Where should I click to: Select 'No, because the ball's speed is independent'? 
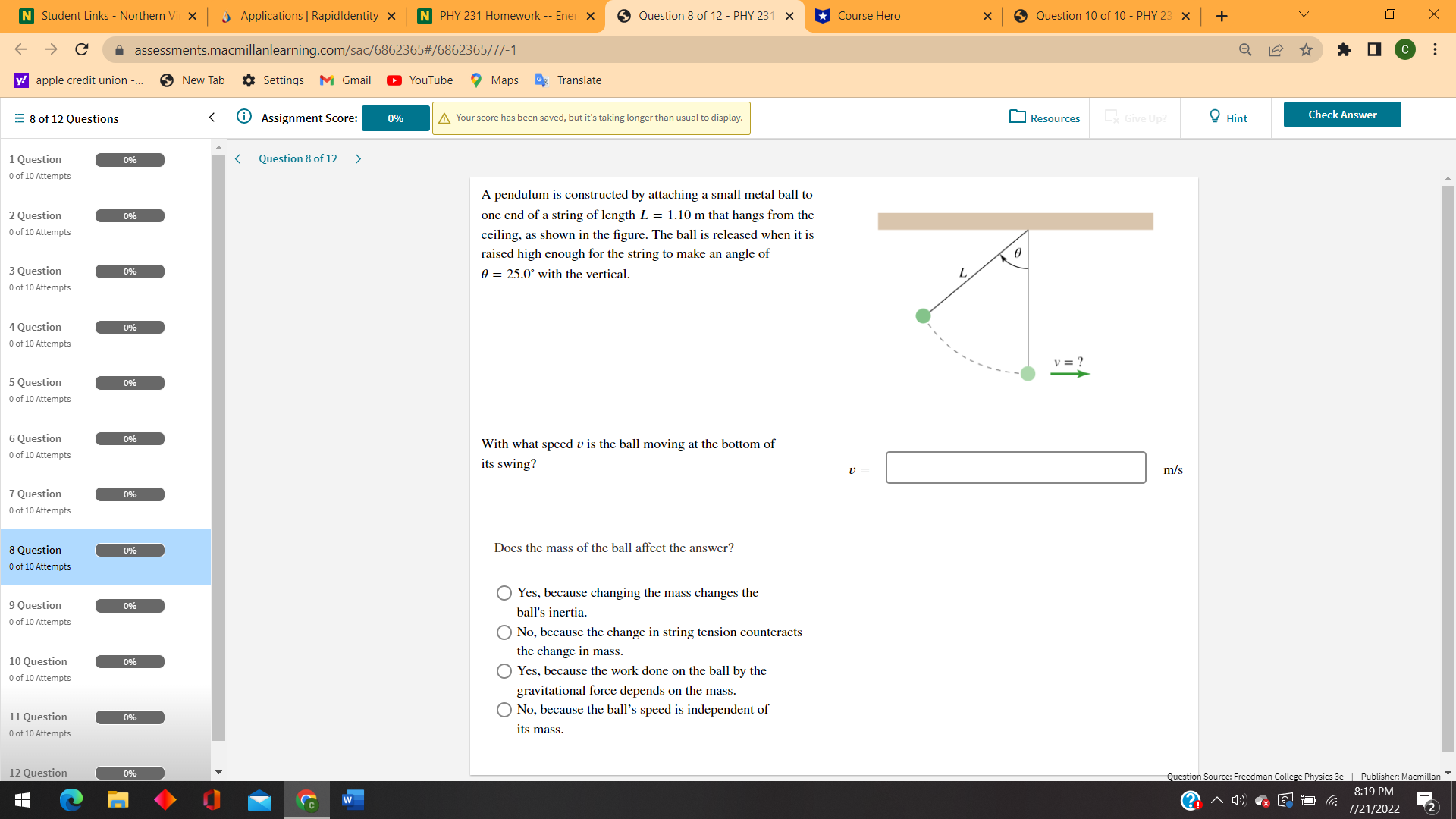tap(504, 710)
